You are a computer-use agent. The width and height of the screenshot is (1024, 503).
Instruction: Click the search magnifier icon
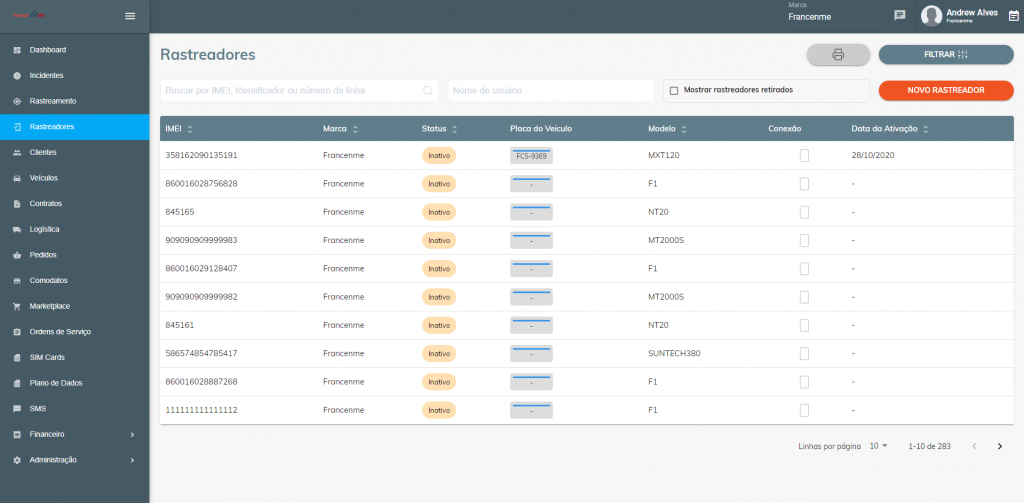point(428,91)
